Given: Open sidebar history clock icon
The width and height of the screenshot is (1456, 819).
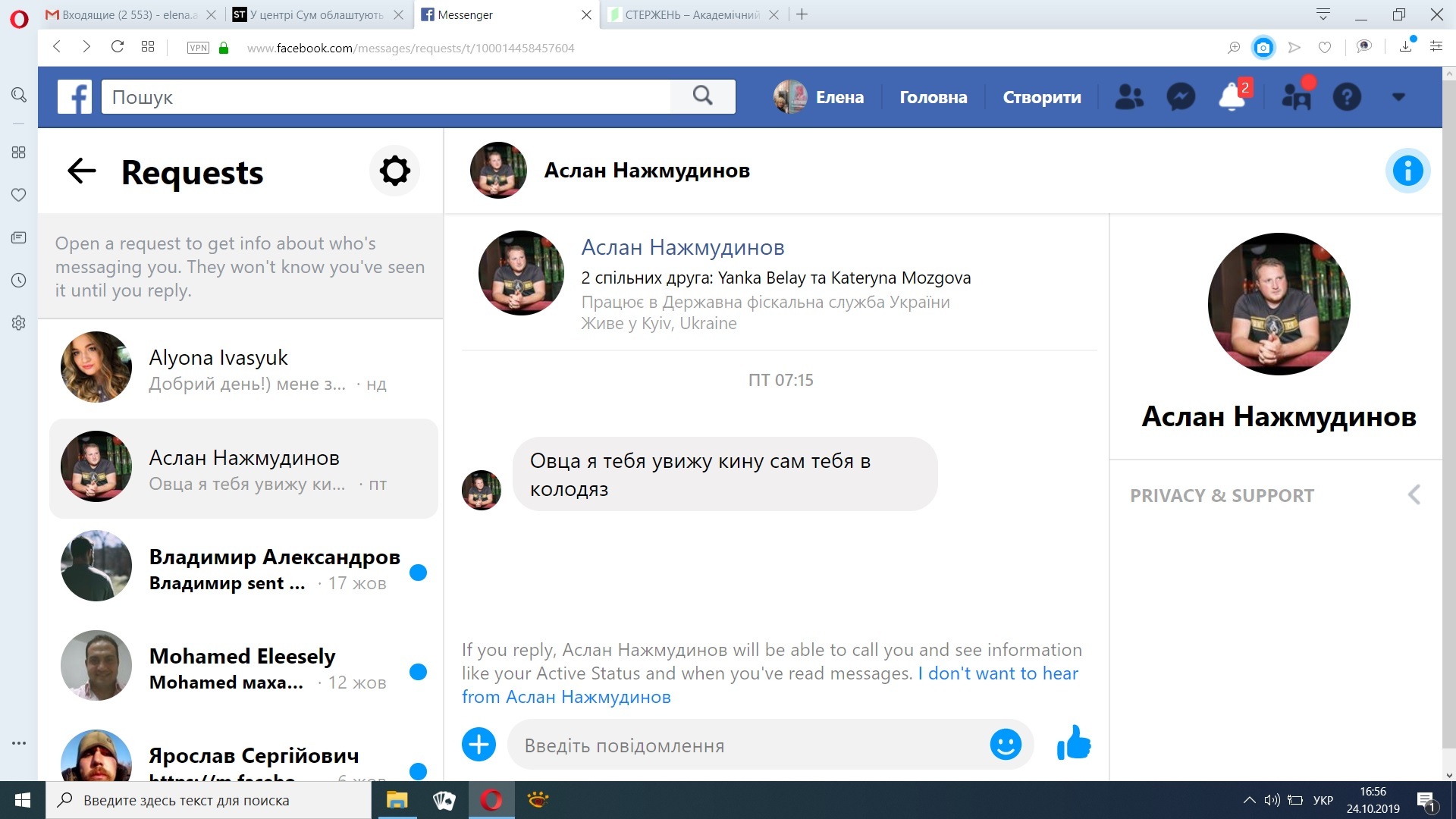Looking at the screenshot, I should 19,281.
